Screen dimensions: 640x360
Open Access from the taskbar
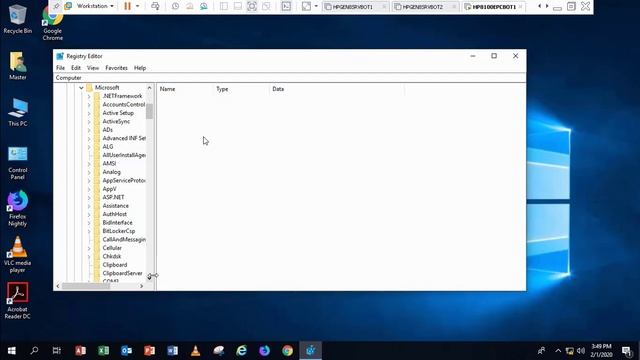pyautogui.click(x=80, y=351)
